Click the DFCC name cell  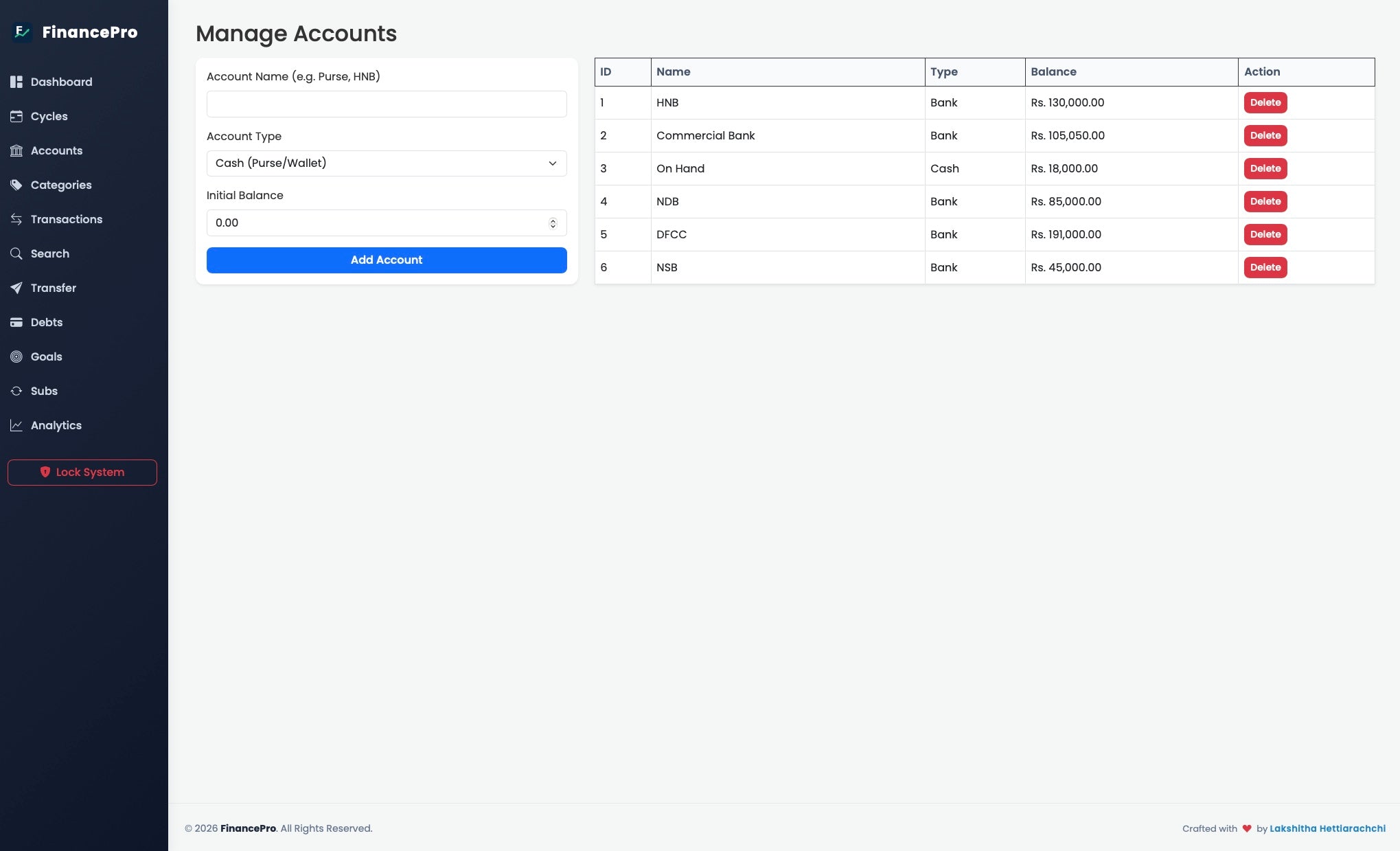(x=788, y=234)
